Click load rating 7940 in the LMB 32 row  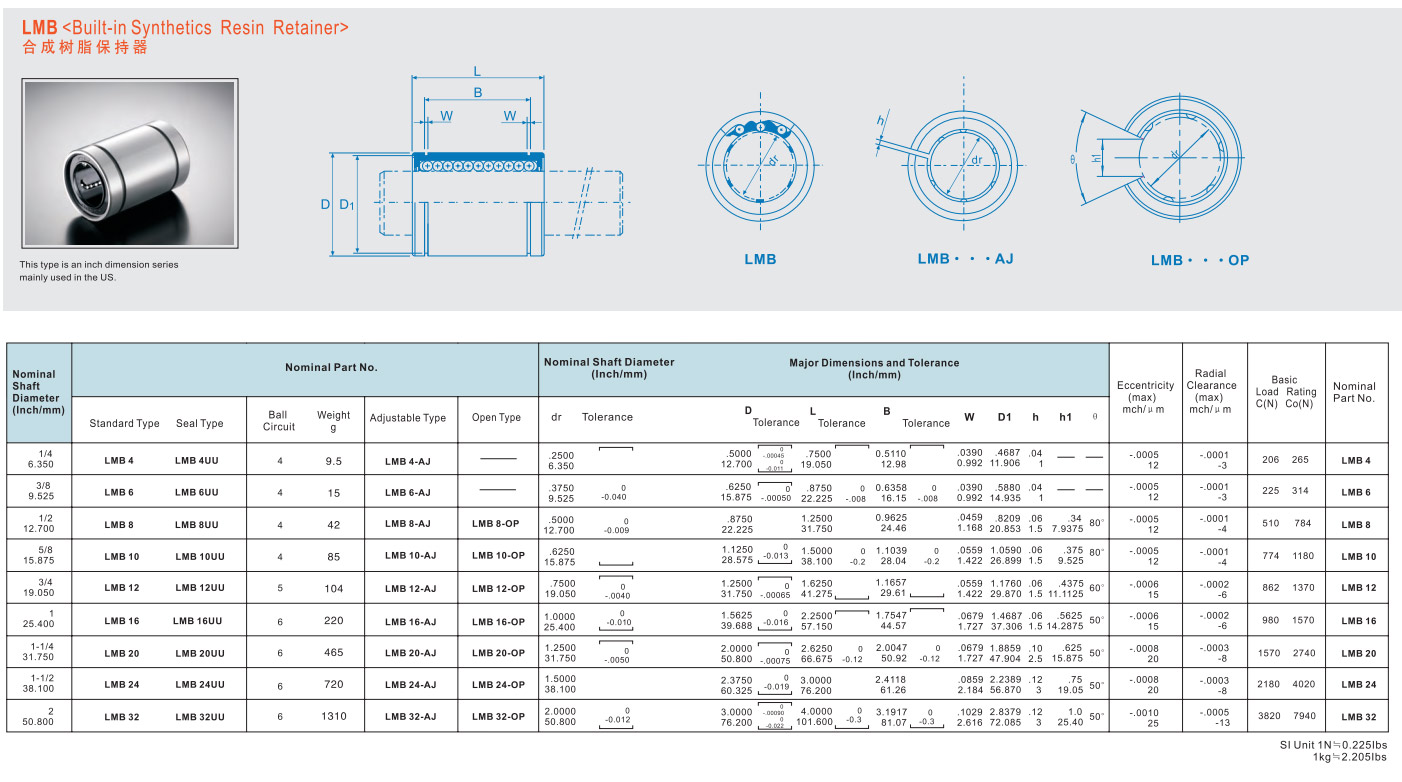coord(1303,717)
